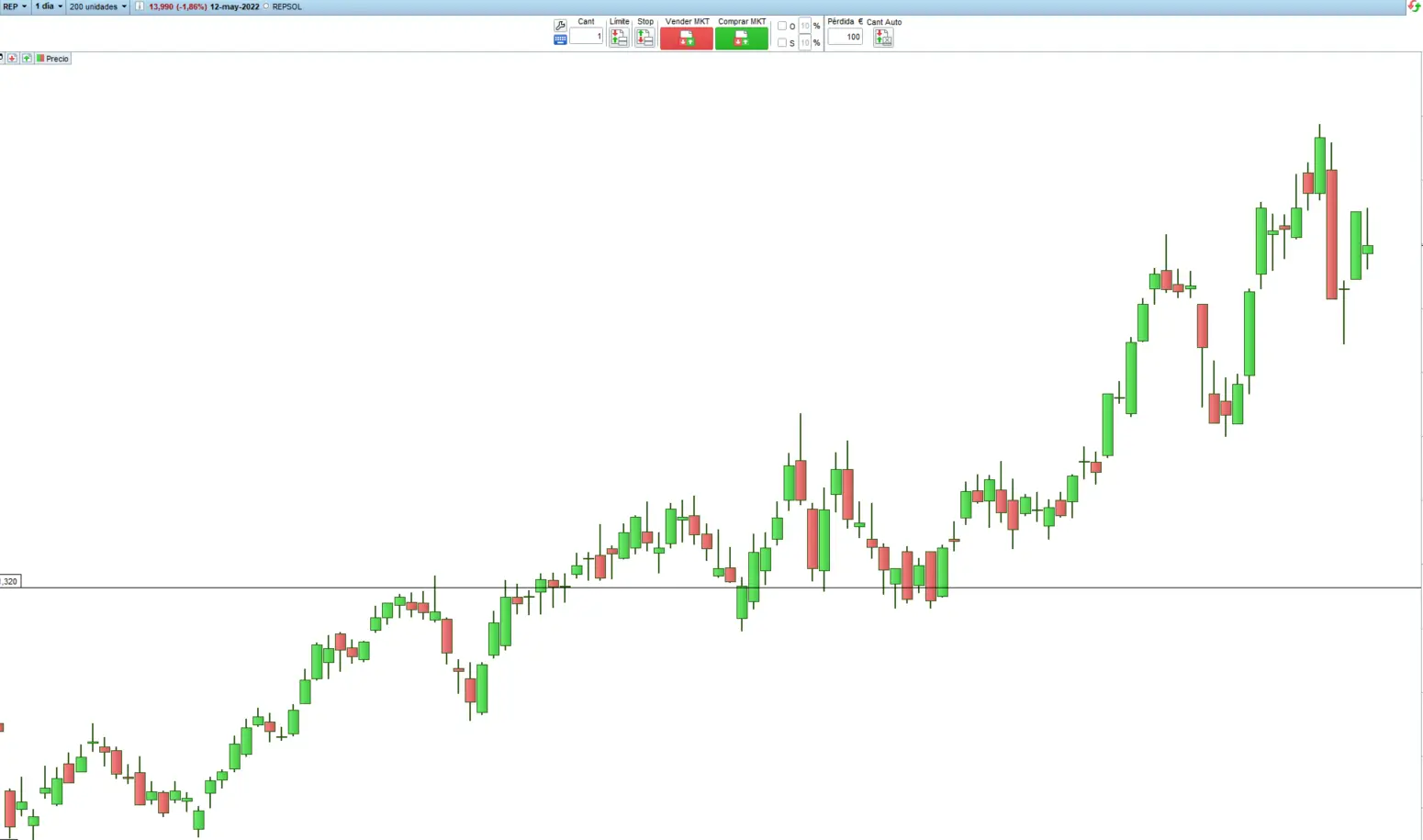Click the buy arrow icon beside Precio

click(x=27, y=58)
